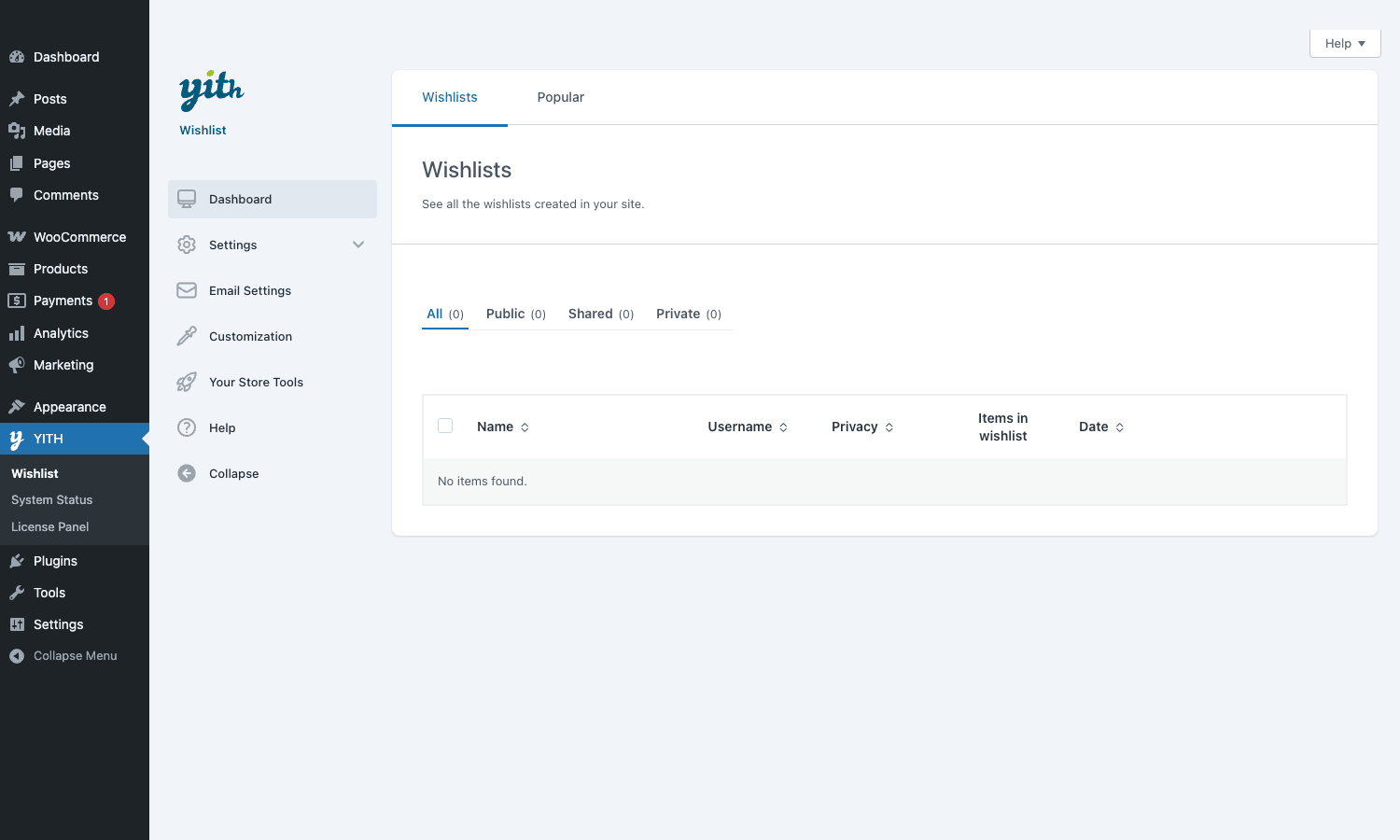Image resolution: width=1400 pixels, height=840 pixels.
Task: Click the Posts pushpin icon
Action: tap(17, 99)
